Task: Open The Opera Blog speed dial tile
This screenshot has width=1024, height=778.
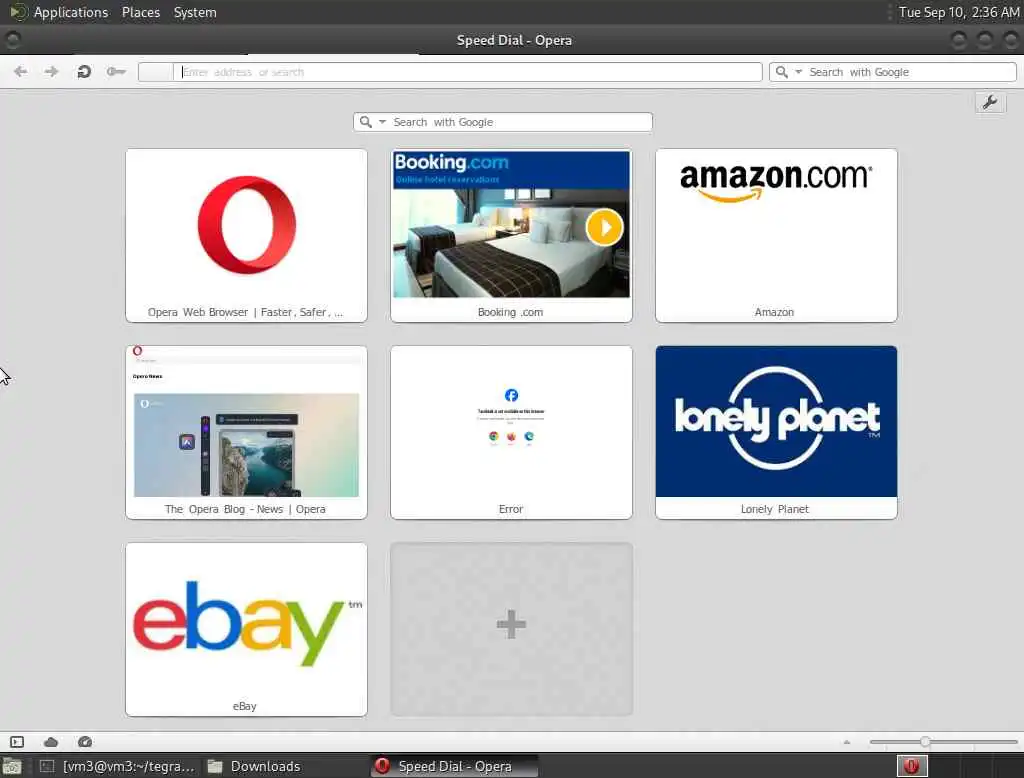Action: (246, 432)
